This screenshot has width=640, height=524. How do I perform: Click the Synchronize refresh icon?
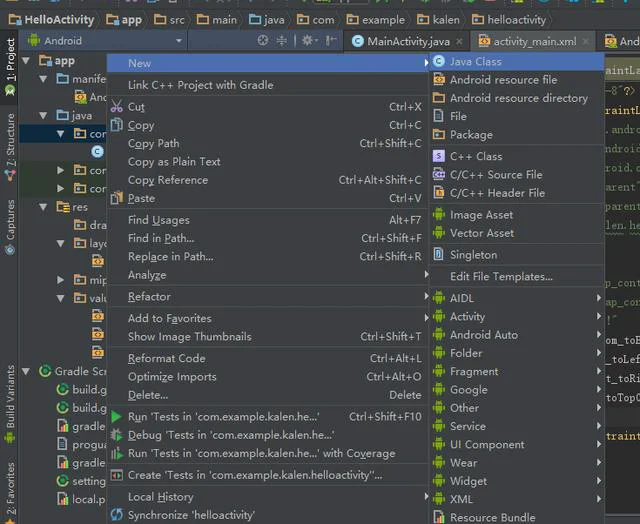point(117,515)
